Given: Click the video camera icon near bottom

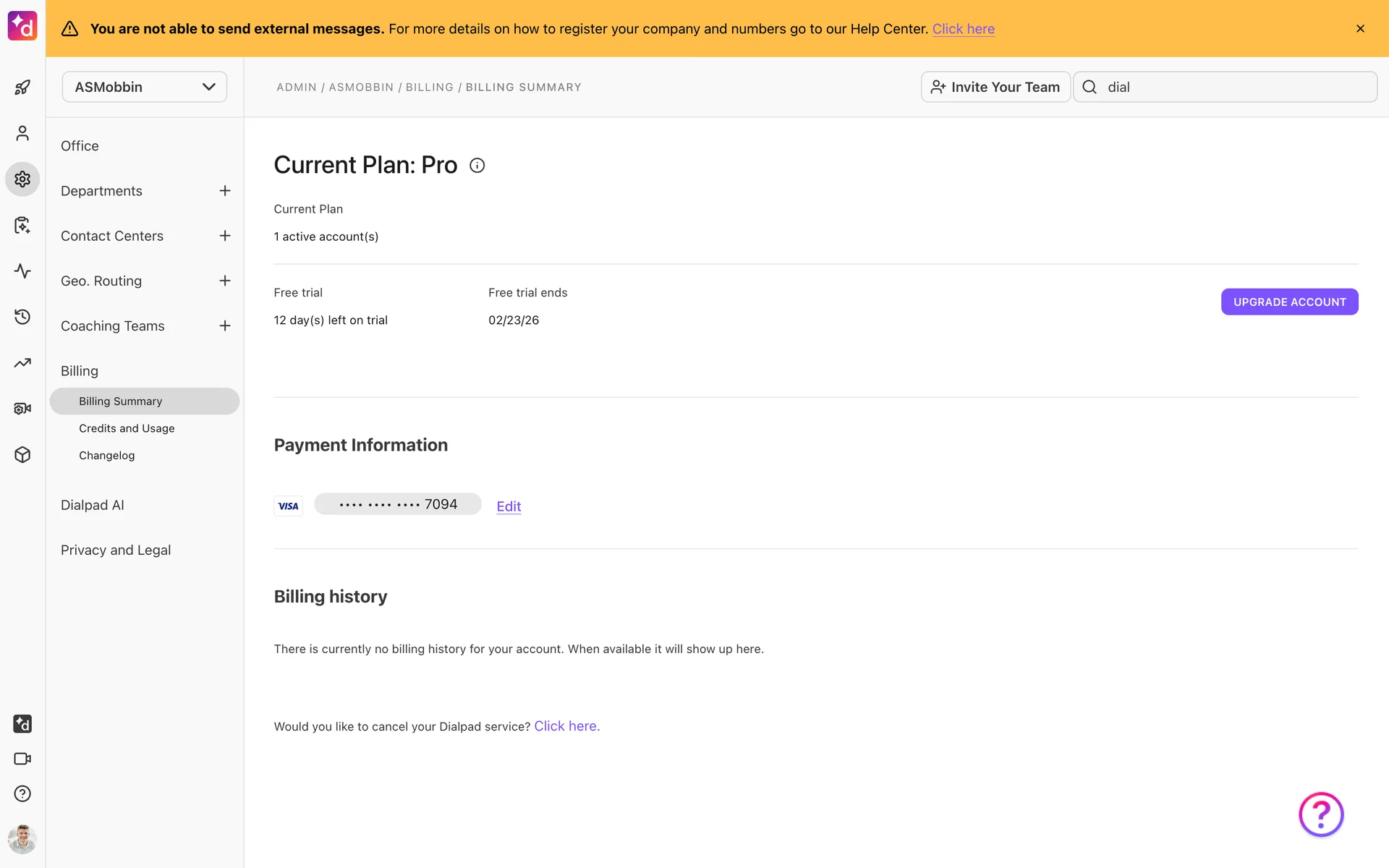Looking at the screenshot, I should tap(22, 759).
